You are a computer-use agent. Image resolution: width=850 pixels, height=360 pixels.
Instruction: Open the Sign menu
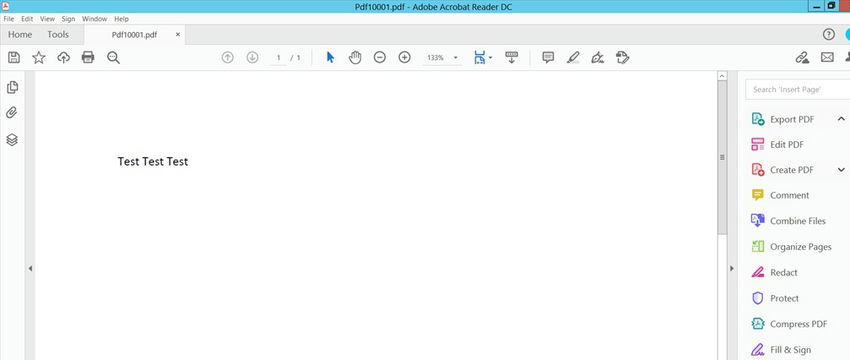(68, 18)
